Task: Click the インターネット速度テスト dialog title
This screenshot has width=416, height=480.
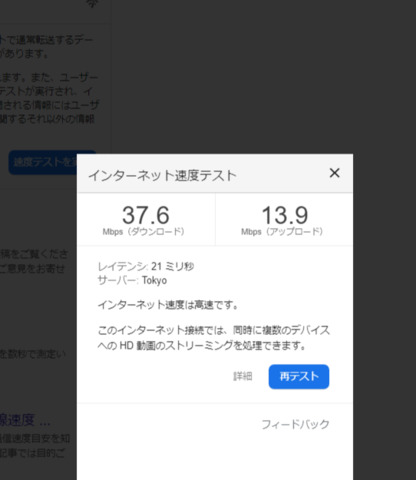Action: [x=162, y=176]
